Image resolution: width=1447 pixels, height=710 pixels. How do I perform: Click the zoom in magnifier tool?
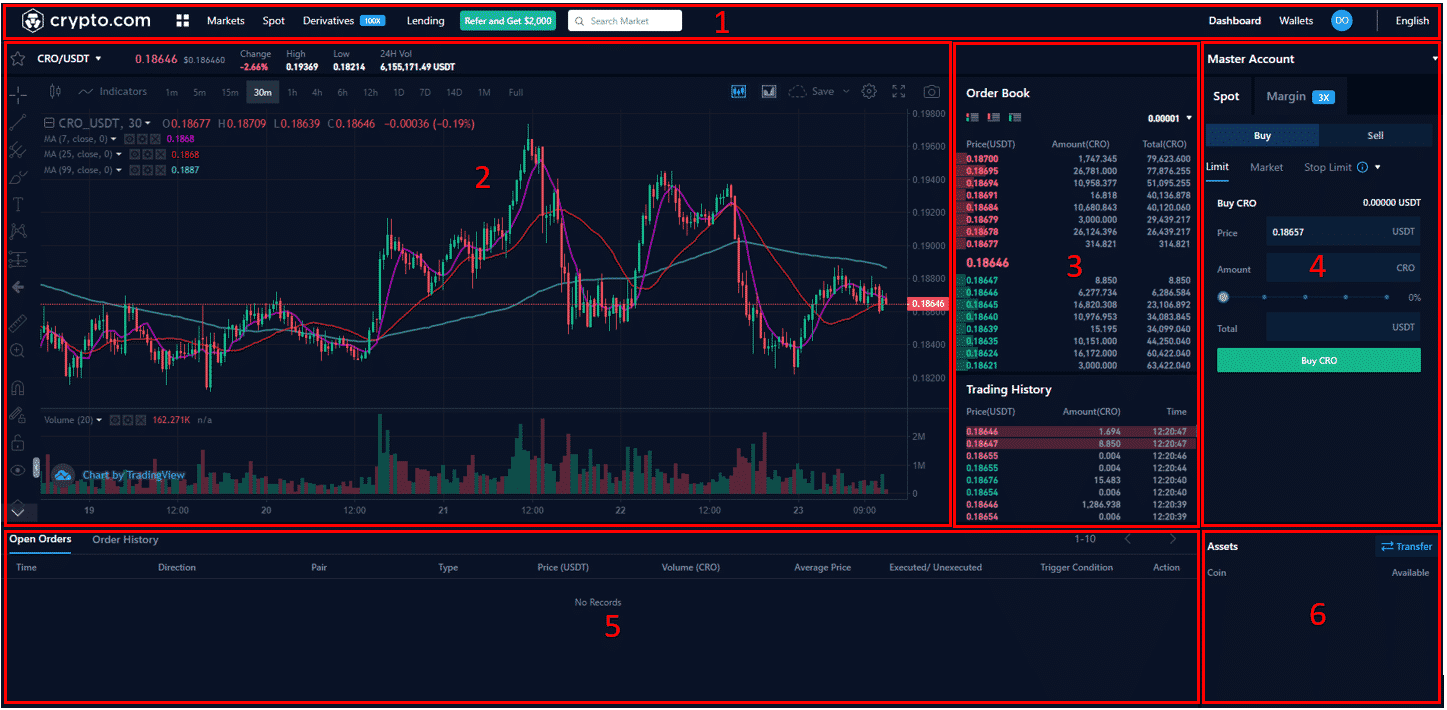(x=18, y=351)
